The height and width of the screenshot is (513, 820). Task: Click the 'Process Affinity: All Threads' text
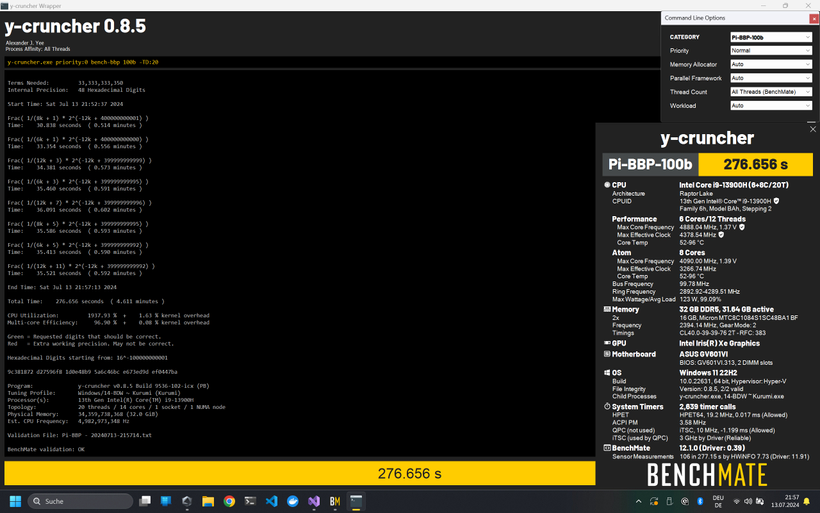click(38, 49)
